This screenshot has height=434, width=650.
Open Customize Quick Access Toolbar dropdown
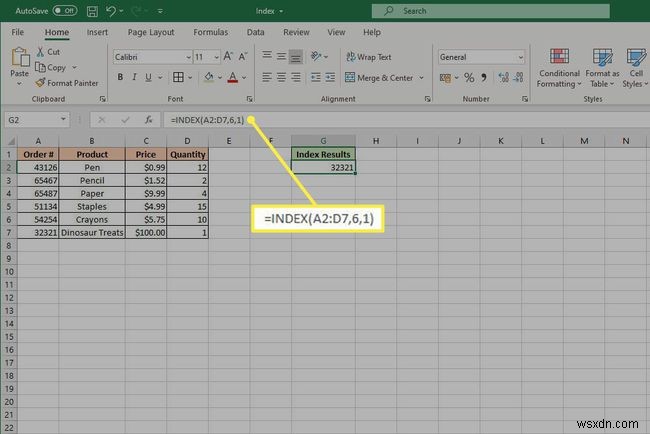(x=160, y=11)
